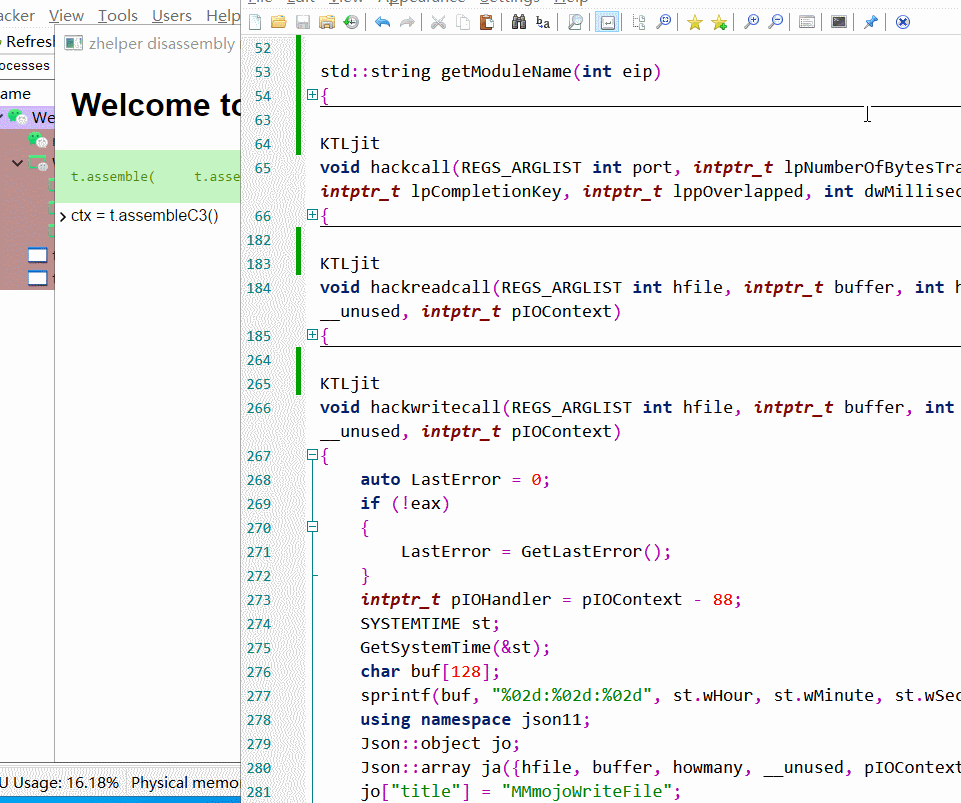
Task: Collapse the child process tree node chevron
Action: point(17,163)
